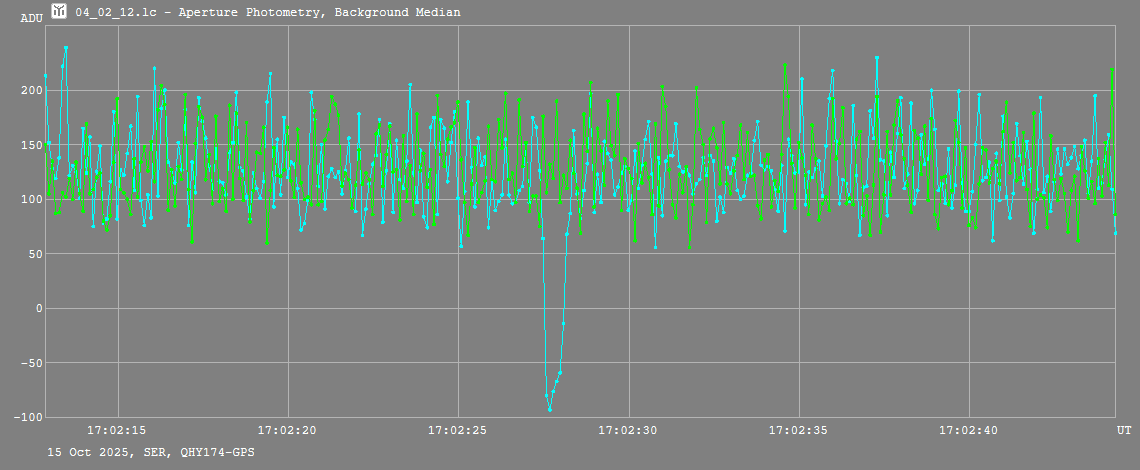Select the 17:02:35 time tick label
Viewport: 1140px width, 470px height.
(798, 430)
